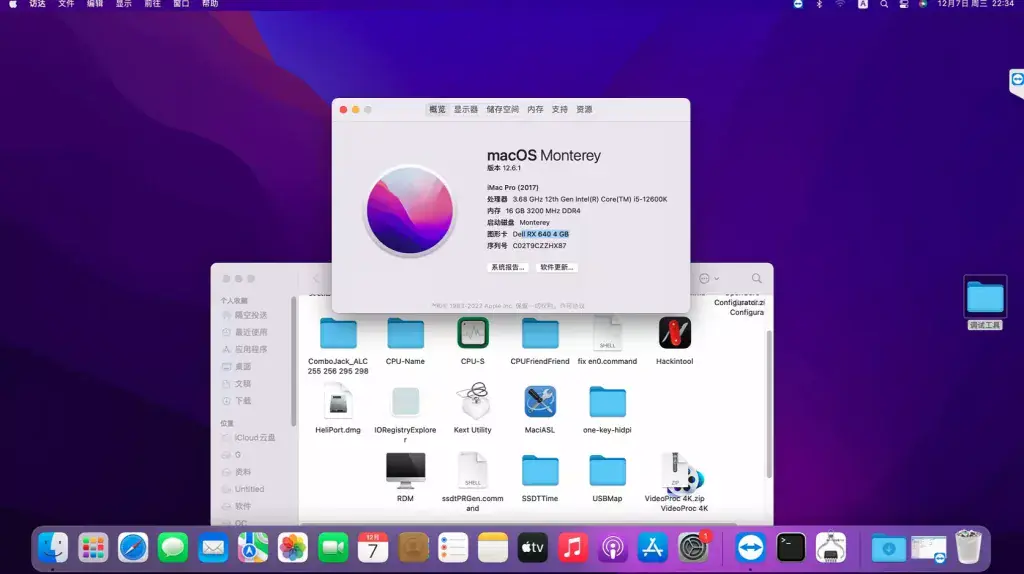The image size is (1024, 574).
Task: Switch to the 内存 tab
Action: coord(535,110)
